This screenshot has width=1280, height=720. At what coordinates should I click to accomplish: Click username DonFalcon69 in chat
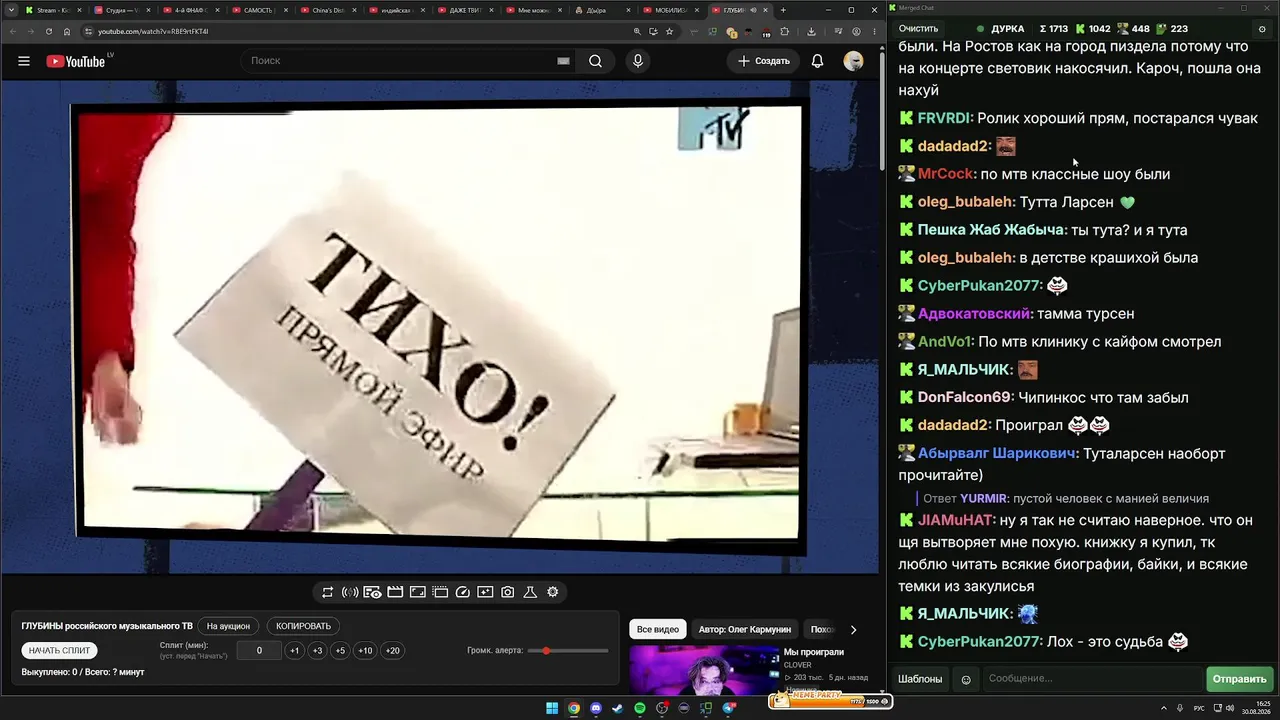[965, 398]
